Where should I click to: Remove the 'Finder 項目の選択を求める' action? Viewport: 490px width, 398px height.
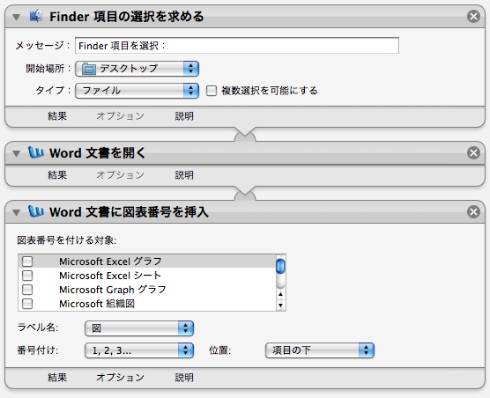click(x=473, y=16)
